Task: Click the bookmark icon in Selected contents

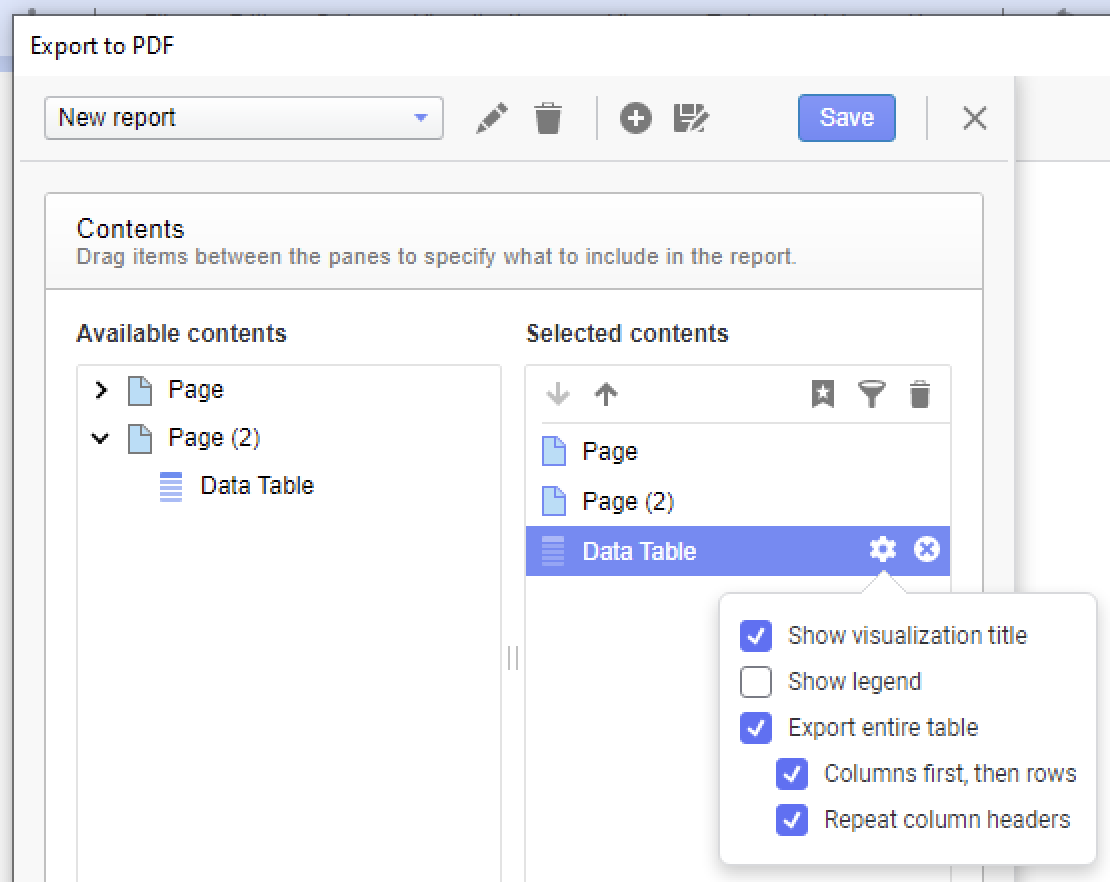Action: point(822,395)
